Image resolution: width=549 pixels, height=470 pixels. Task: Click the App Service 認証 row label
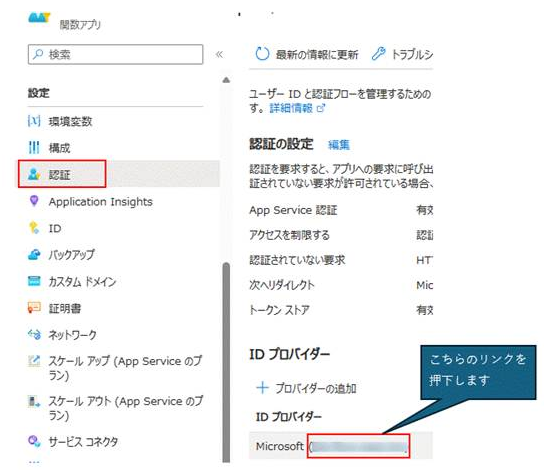(x=293, y=210)
